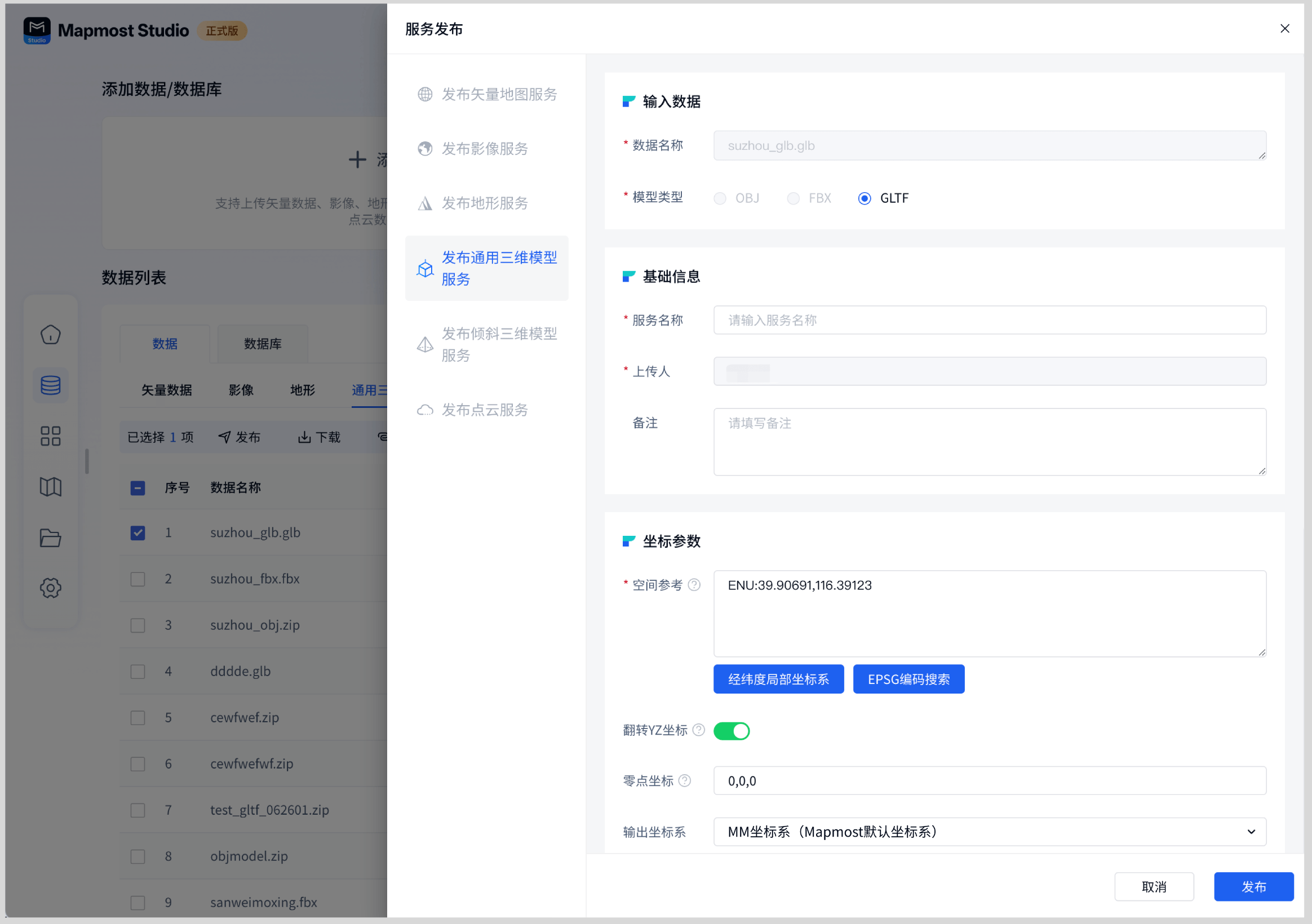This screenshot has width=1312, height=924.
Task: Open the database icon in sidebar
Action: pyautogui.click(x=50, y=385)
